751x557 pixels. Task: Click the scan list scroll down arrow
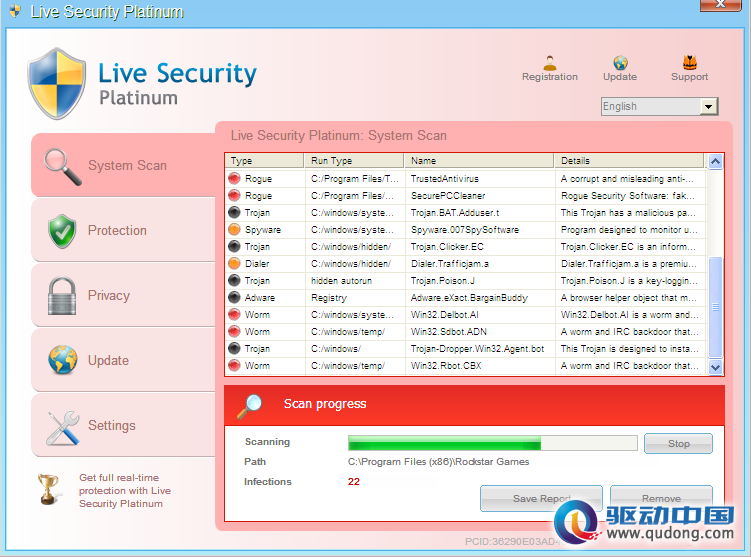pyautogui.click(x=715, y=367)
